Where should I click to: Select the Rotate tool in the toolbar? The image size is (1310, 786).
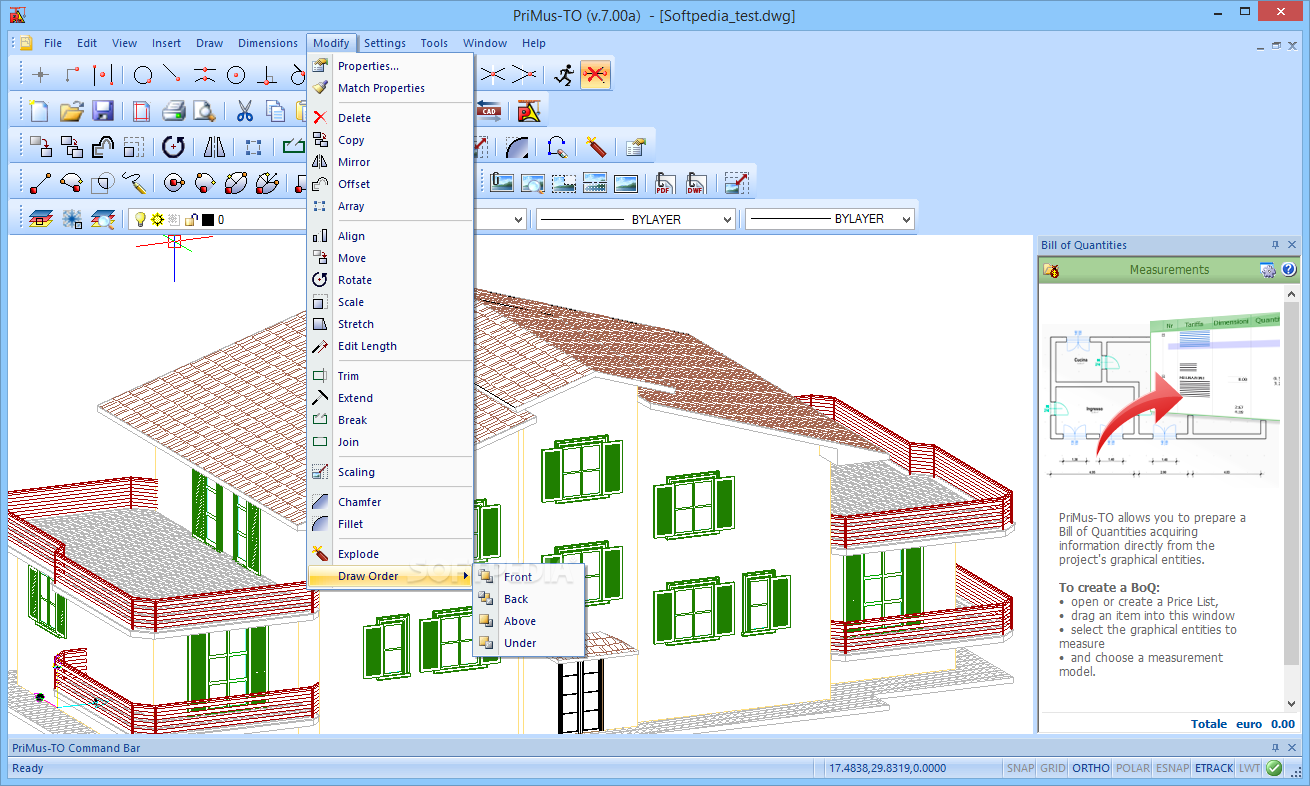click(x=174, y=147)
